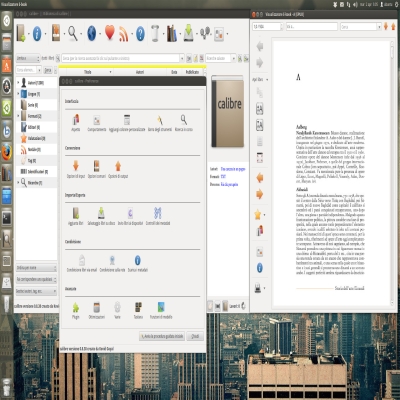This screenshot has width=400, height=400.
Task: Expand the Formati tree node
Action: tap(18, 116)
